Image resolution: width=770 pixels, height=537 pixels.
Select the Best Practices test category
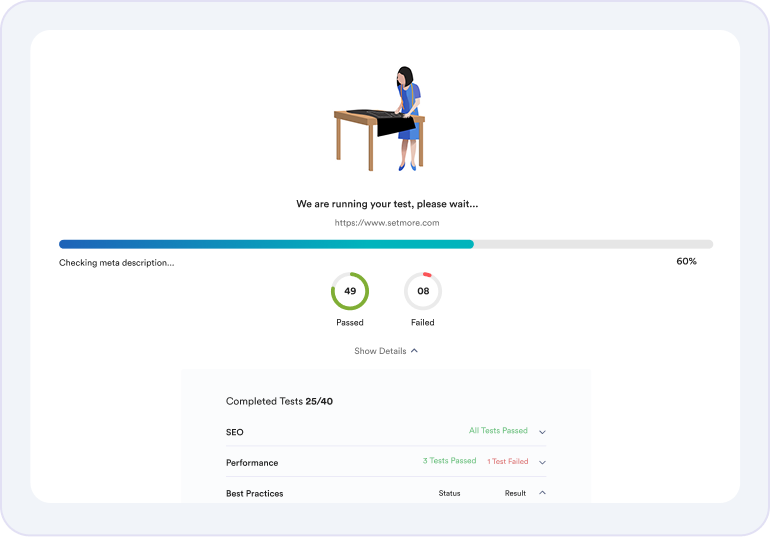click(255, 493)
